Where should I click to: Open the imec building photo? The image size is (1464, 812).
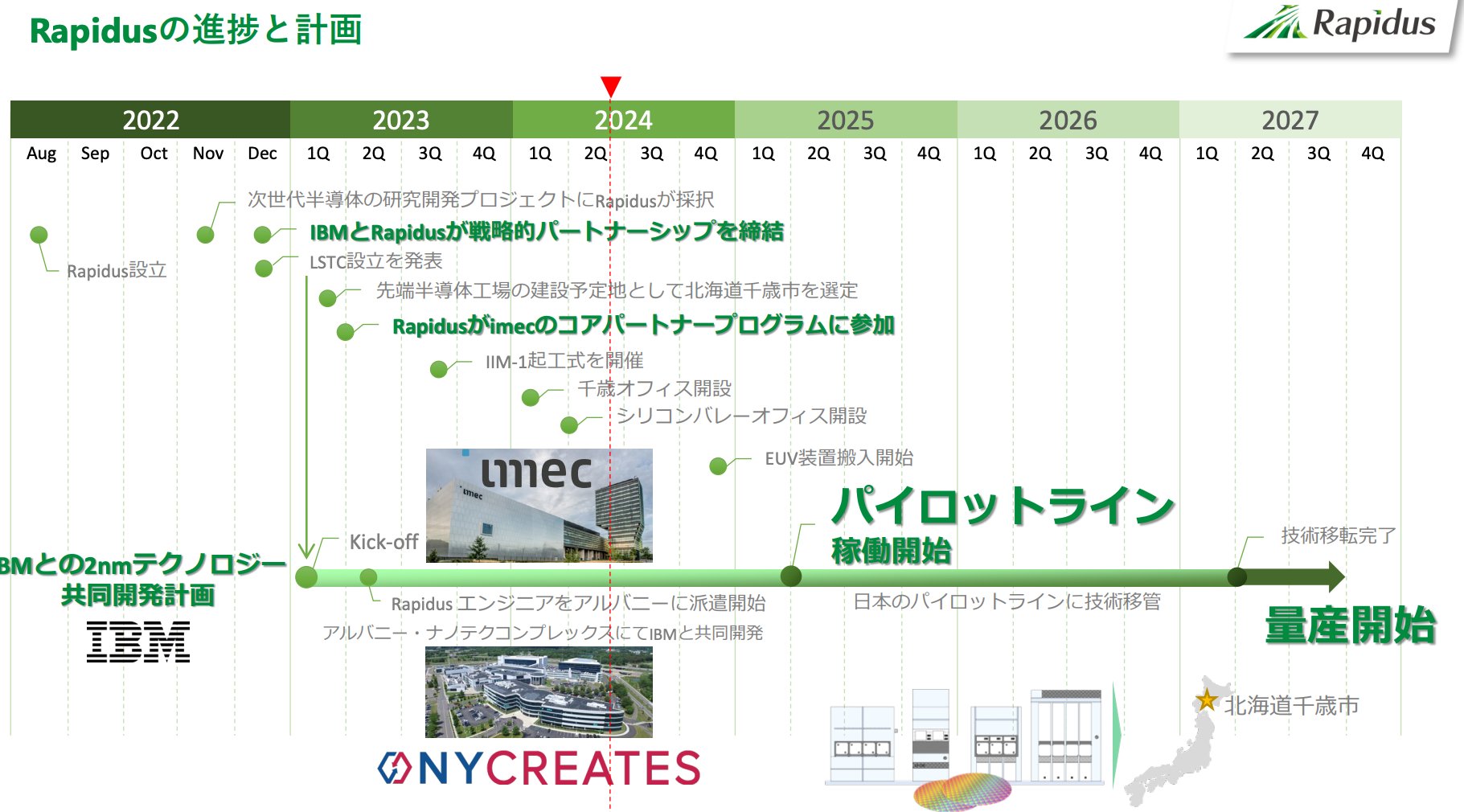coord(539,505)
